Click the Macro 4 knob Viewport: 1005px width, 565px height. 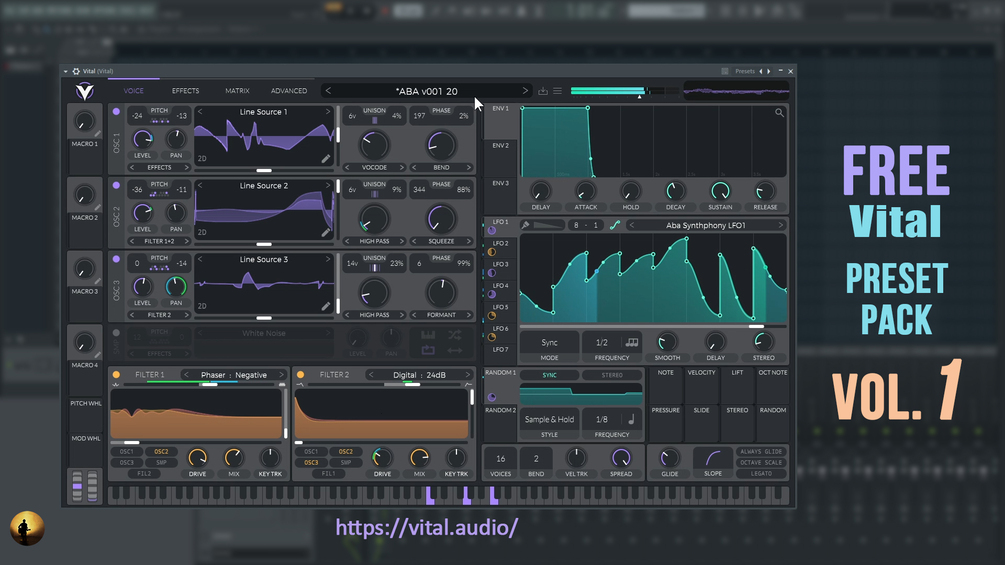click(84, 343)
